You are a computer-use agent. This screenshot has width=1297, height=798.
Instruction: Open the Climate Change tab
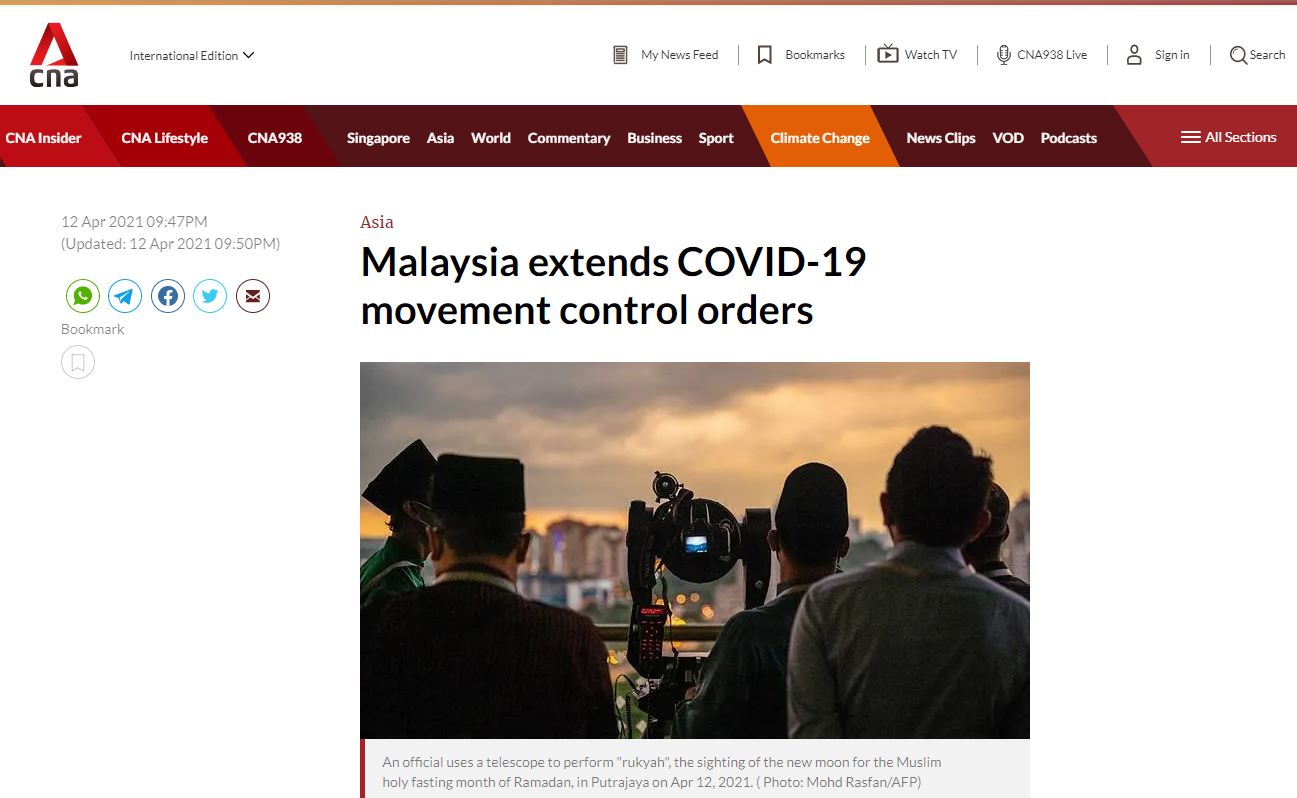[820, 138]
